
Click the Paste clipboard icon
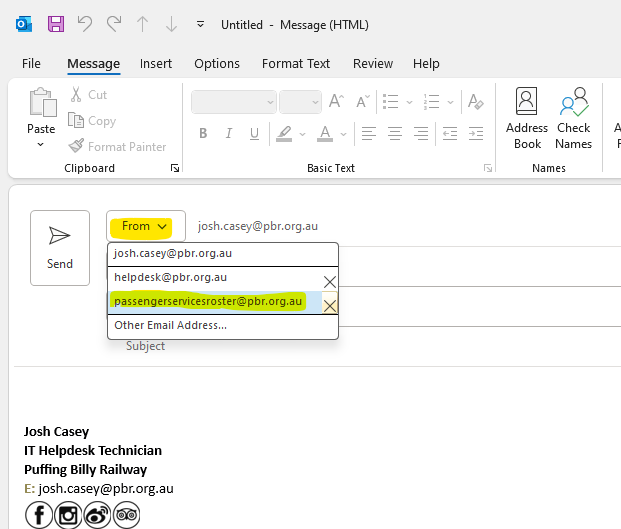click(x=43, y=103)
